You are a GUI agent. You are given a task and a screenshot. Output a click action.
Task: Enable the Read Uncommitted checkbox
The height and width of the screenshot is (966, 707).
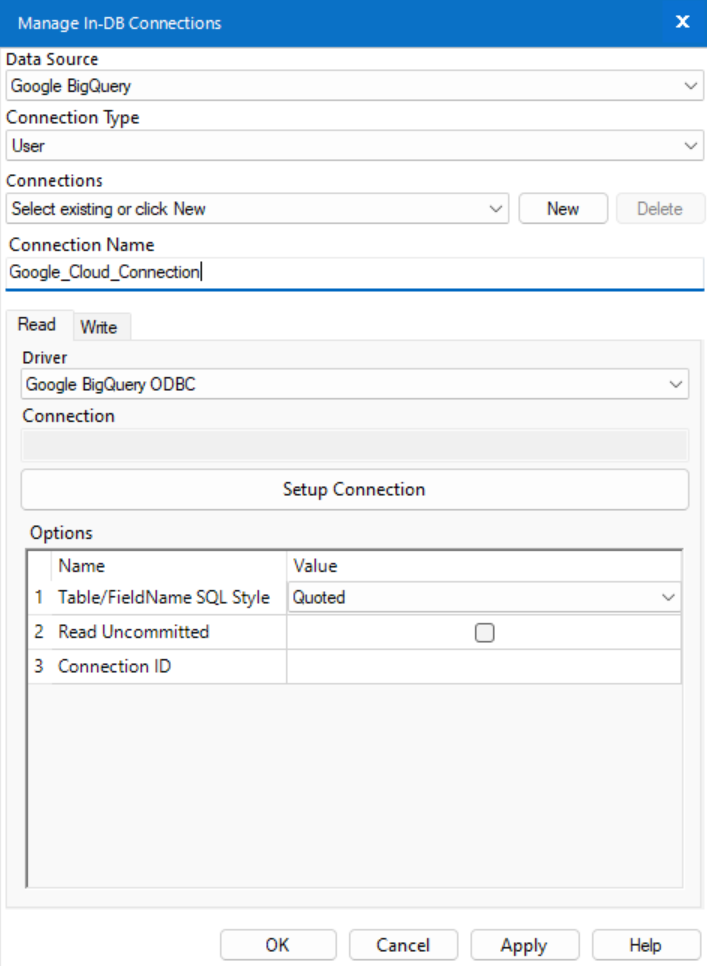pyautogui.click(x=485, y=633)
